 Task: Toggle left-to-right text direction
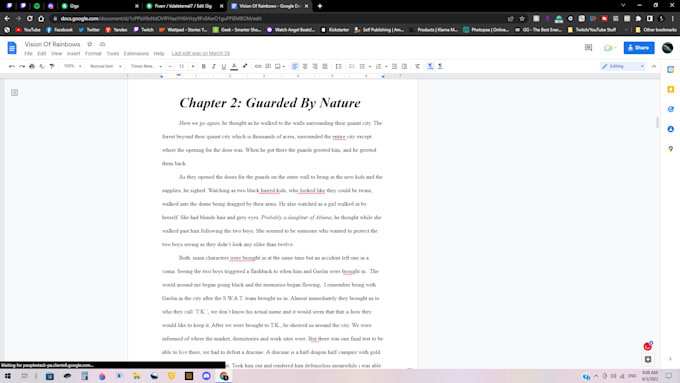click(x=430, y=66)
